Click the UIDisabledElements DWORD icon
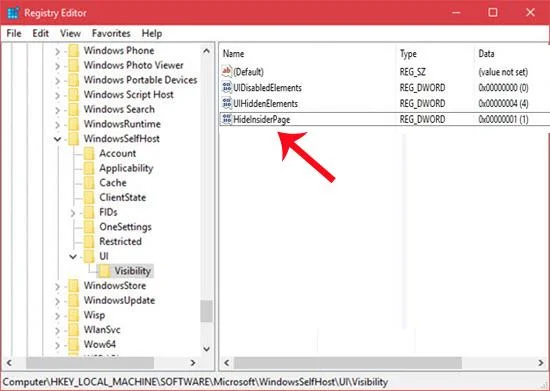The width and height of the screenshot is (550, 391). [227, 87]
